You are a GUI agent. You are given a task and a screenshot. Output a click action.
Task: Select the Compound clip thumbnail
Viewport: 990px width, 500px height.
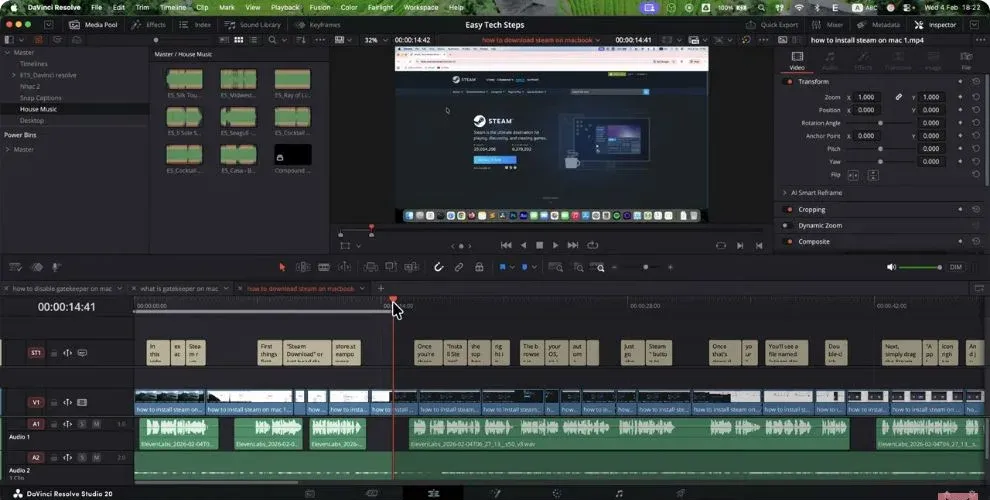click(292, 155)
